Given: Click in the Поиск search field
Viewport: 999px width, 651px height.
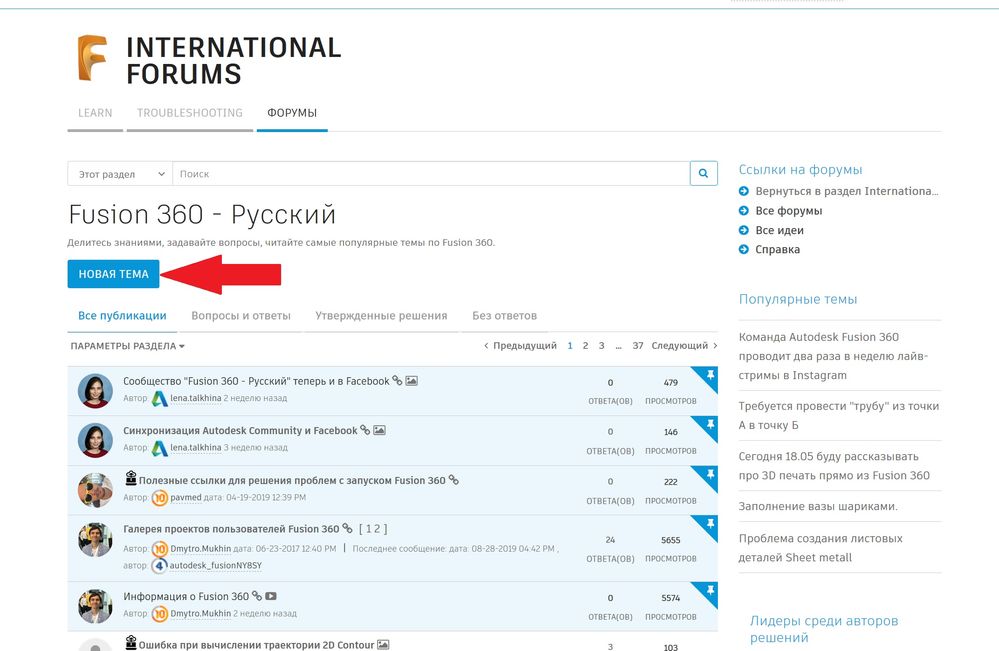Looking at the screenshot, I should 431,173.
